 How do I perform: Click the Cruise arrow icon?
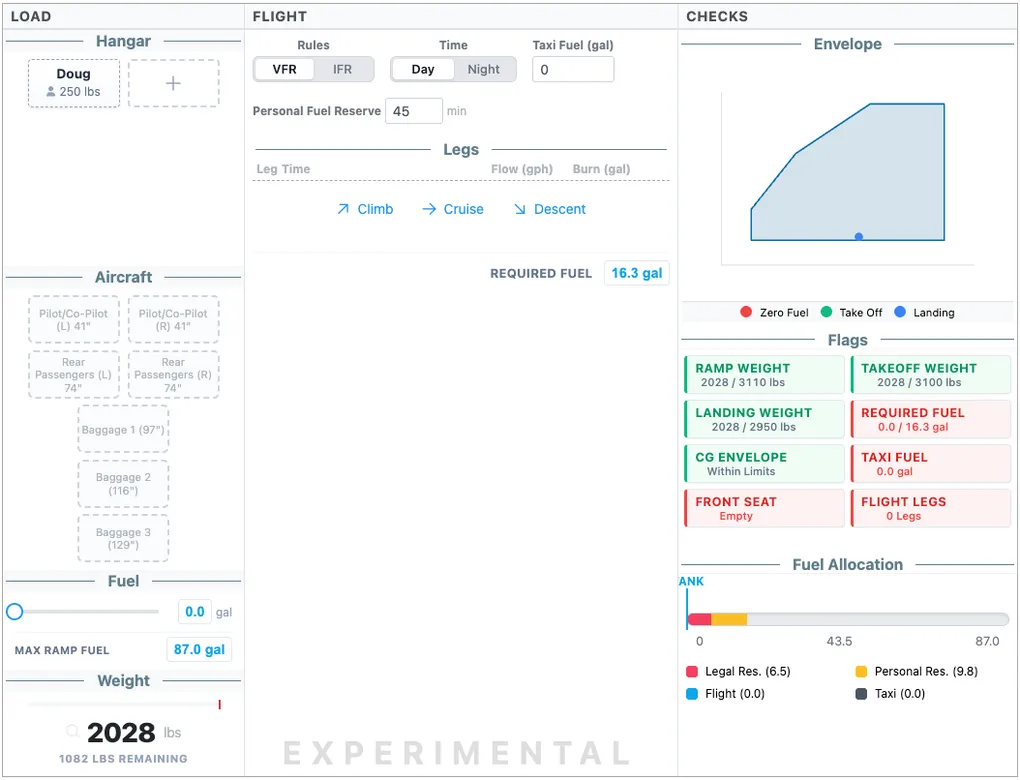pyautogui.click(x=429, y=209)
